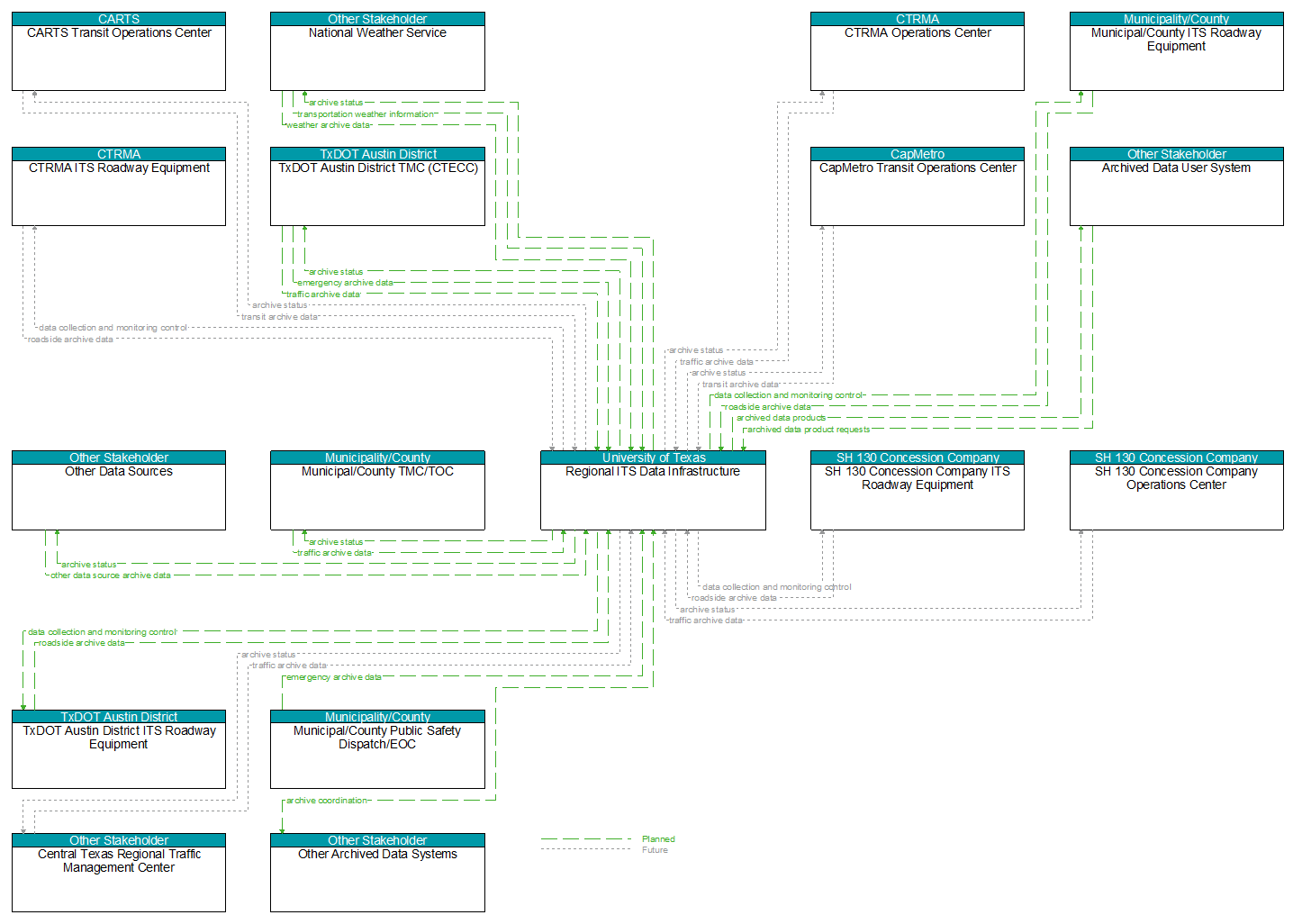Click the National Weather Service node
This screenshot has height=924, width=1293.
(377, 51)
